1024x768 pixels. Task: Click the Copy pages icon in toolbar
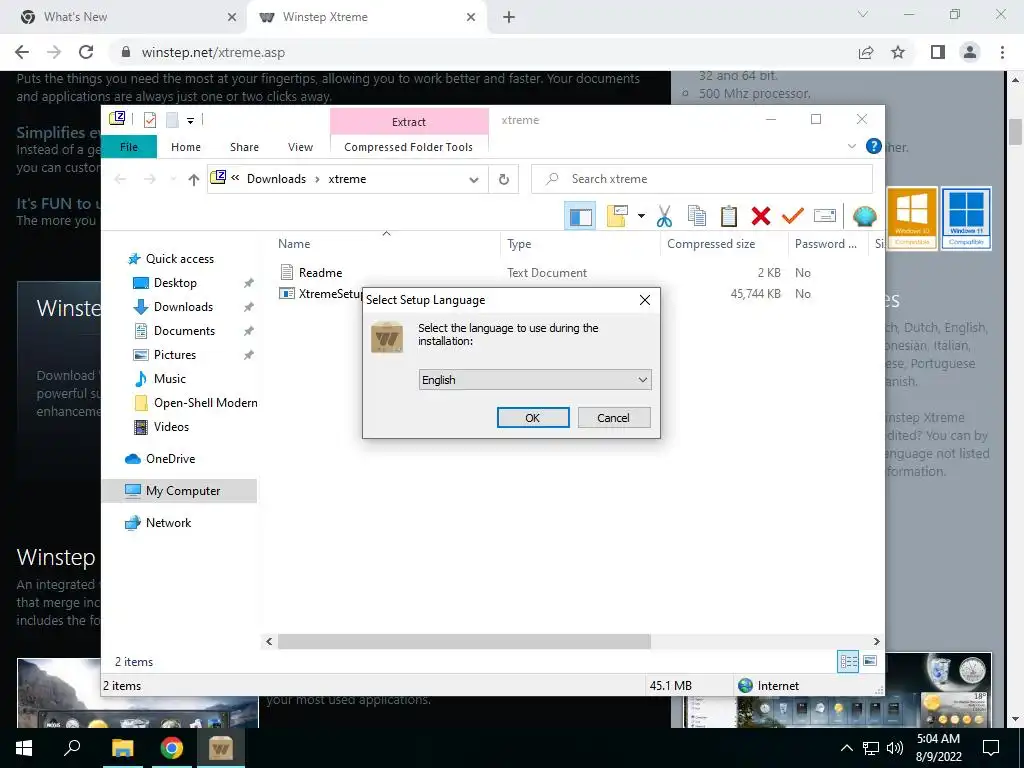click(697, 216)
